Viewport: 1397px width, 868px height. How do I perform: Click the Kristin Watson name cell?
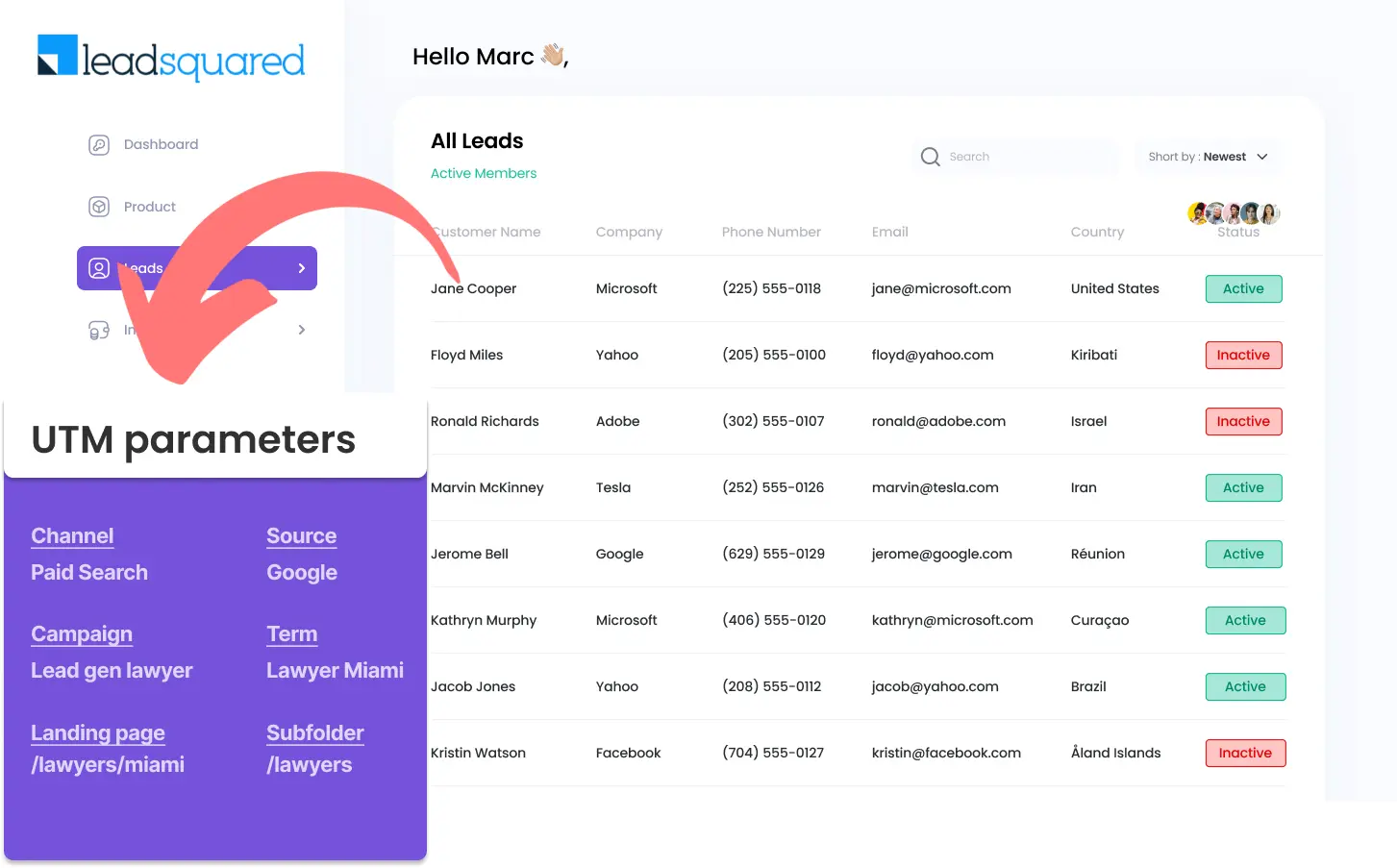(478, 753)
